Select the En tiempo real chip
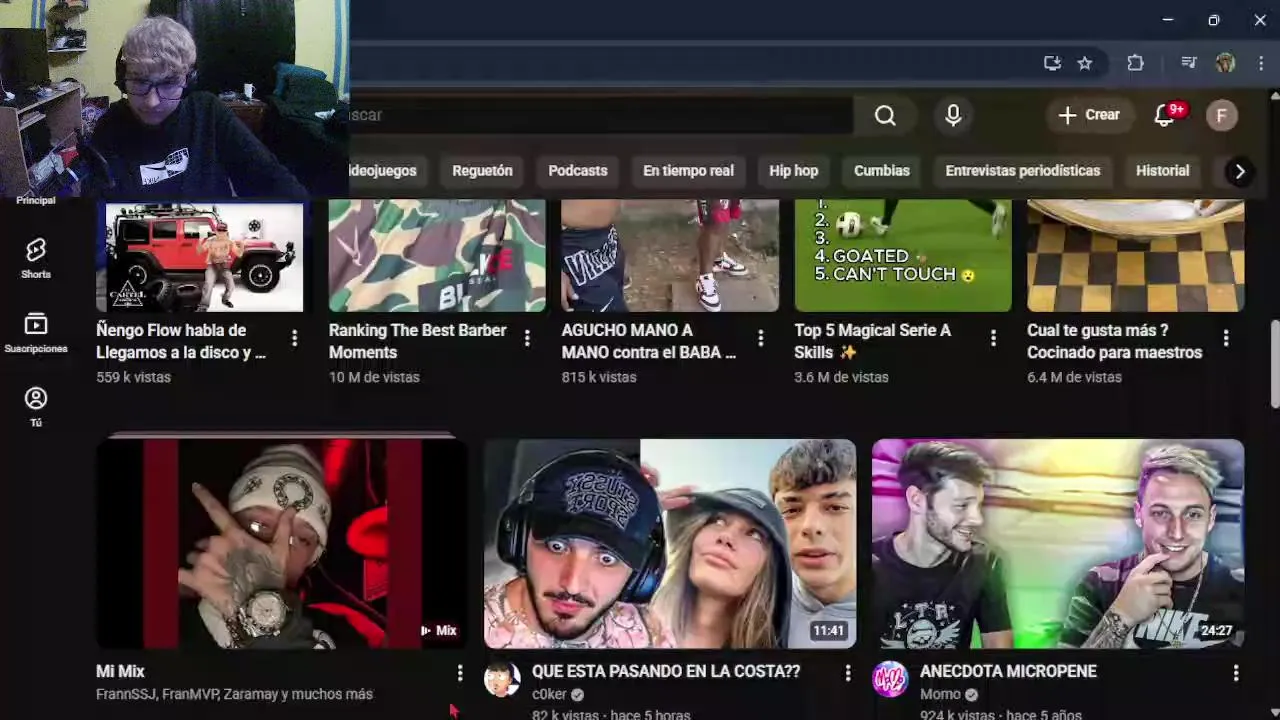Viewport: 1280px width, 720px height. pos(688,171)
